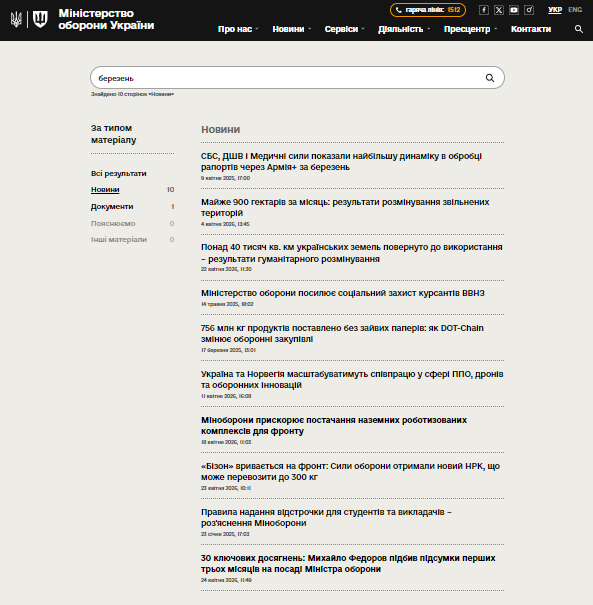Click the Ukrainian trident emblem logo
Viewport: 593px width, 605px height.
click(x=16, y=19)
